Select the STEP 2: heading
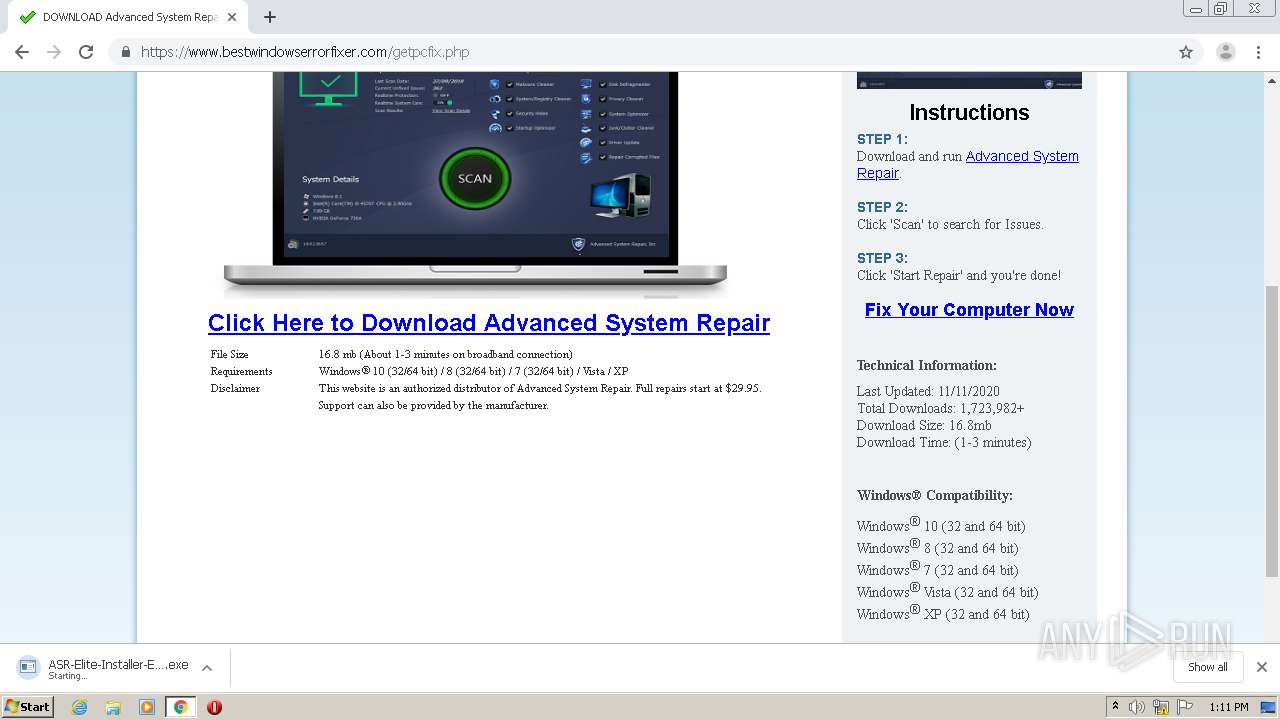The image size is (1280, 720). pyautogui.click(x=882, y=207)
